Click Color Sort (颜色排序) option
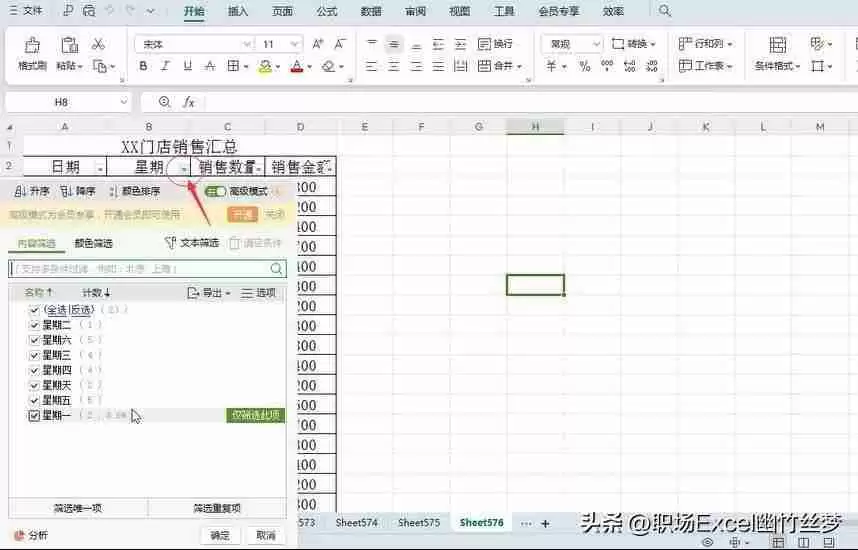 tap(135, 191)
